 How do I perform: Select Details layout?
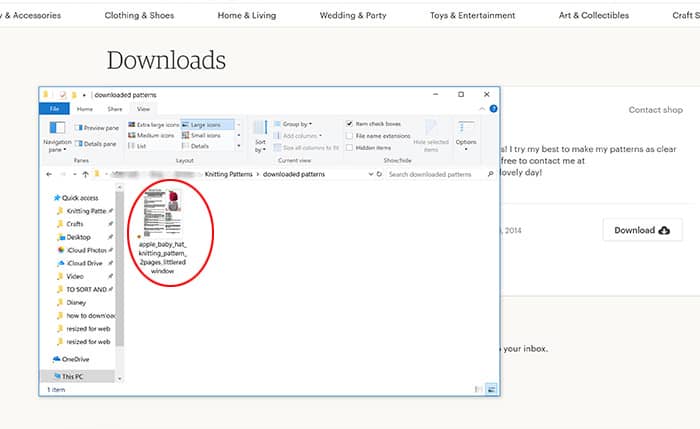pyautogui.click(x=196, y=146)
